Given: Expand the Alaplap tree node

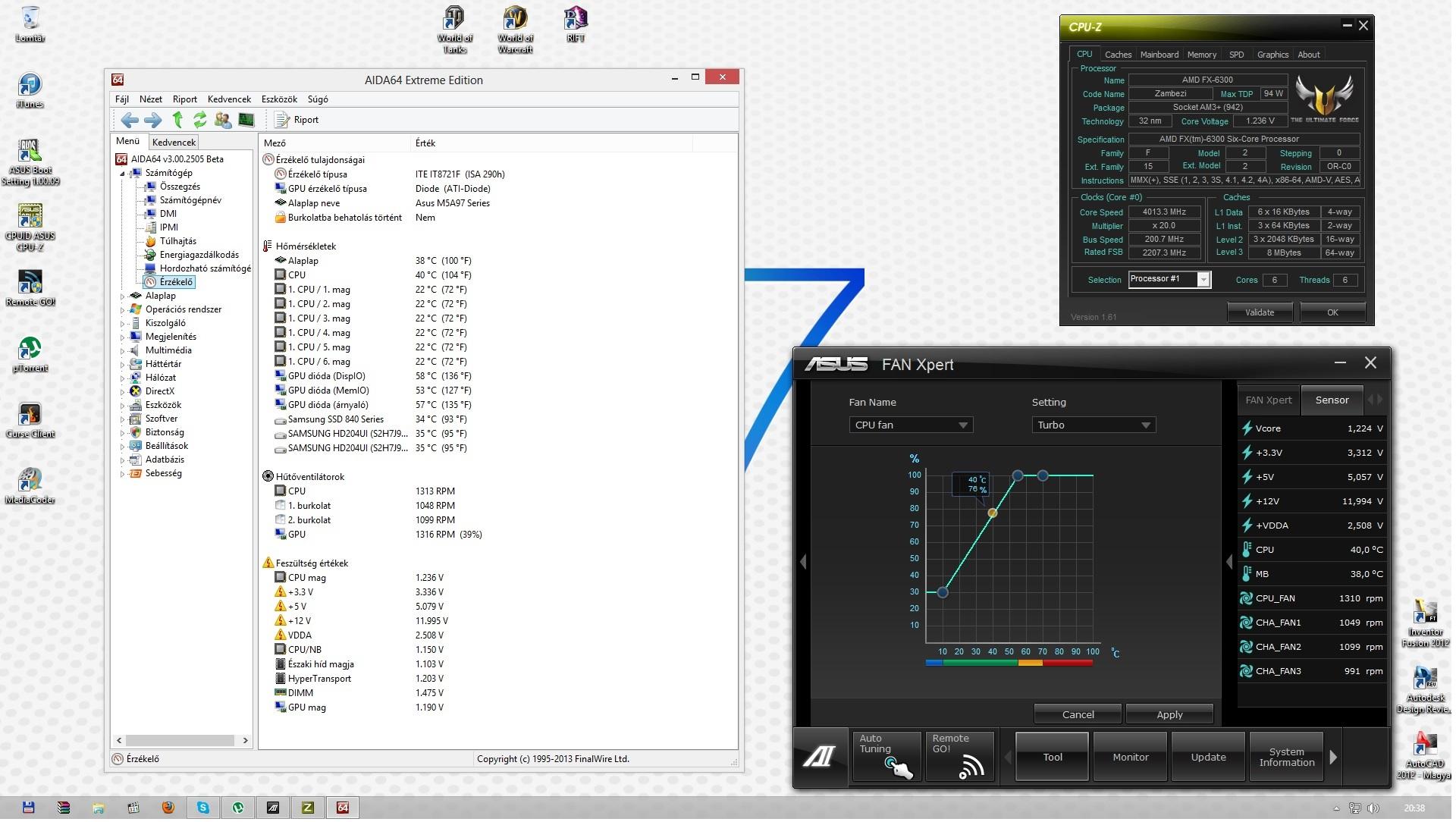Looking at the screenshot, I should (x=122, y=296).
